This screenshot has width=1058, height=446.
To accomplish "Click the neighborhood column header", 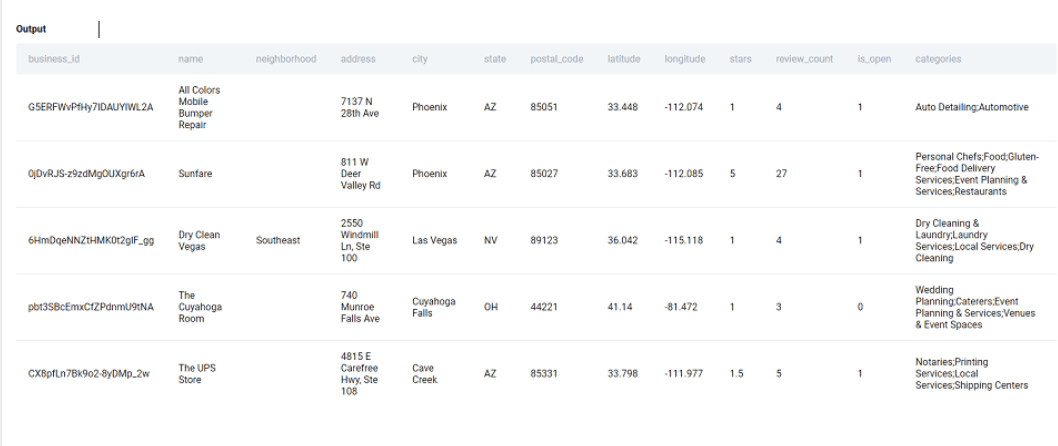I will pos(286,59).
